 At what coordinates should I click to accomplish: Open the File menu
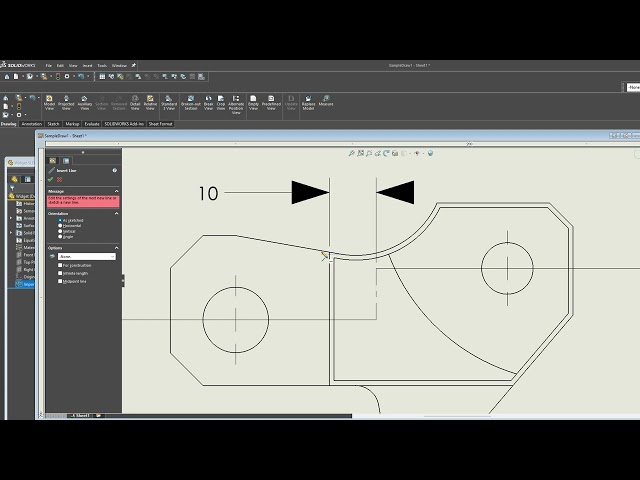tap(49, 66)
